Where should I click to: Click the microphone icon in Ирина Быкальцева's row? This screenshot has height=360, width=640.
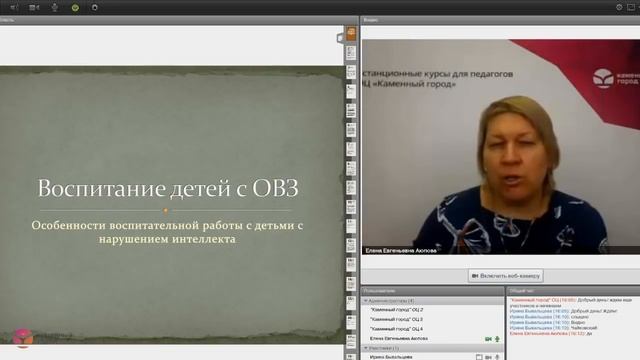pos(498,357)
